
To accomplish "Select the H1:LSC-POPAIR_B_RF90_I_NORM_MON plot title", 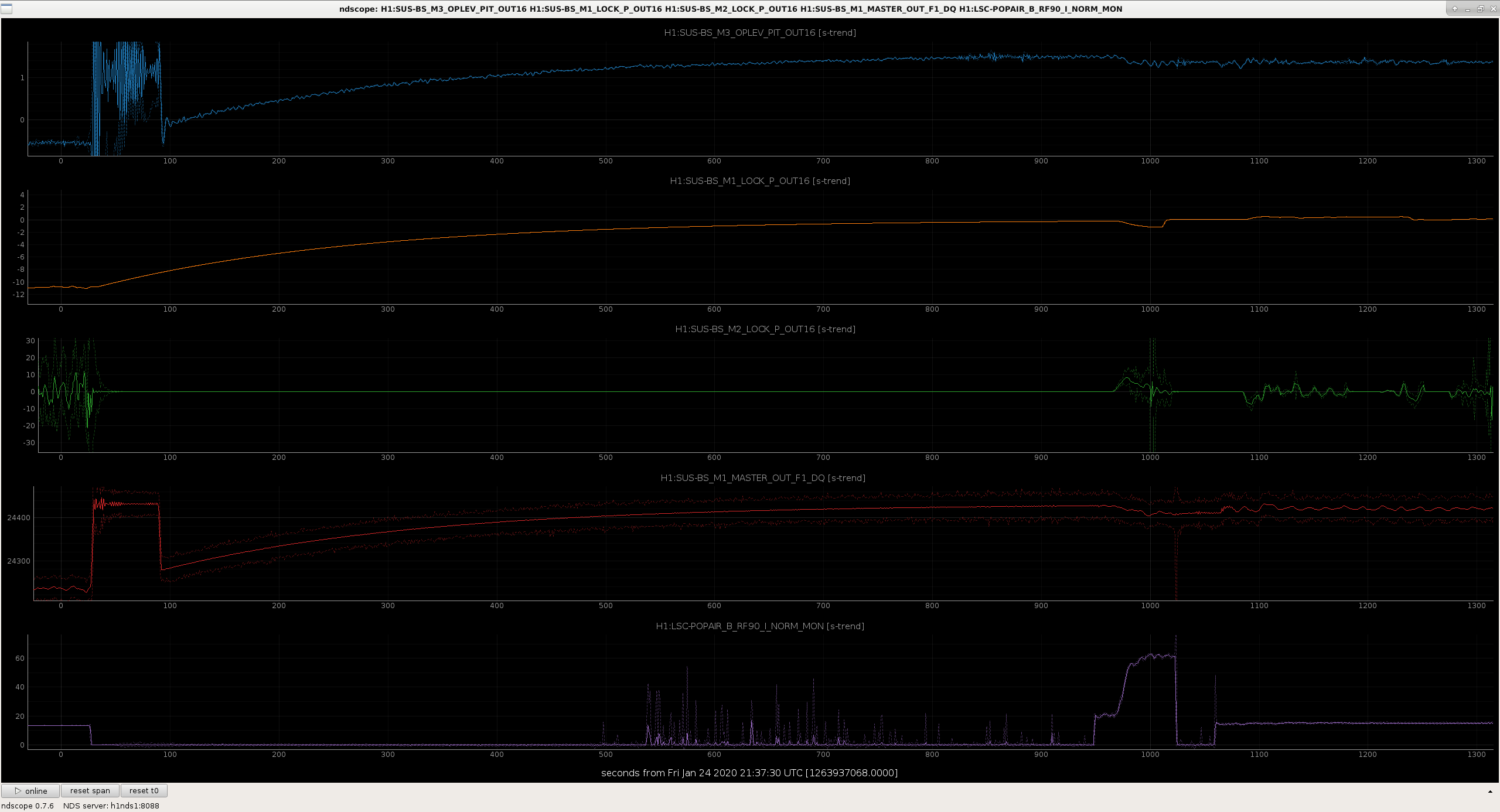I will (x=760, y=626).
